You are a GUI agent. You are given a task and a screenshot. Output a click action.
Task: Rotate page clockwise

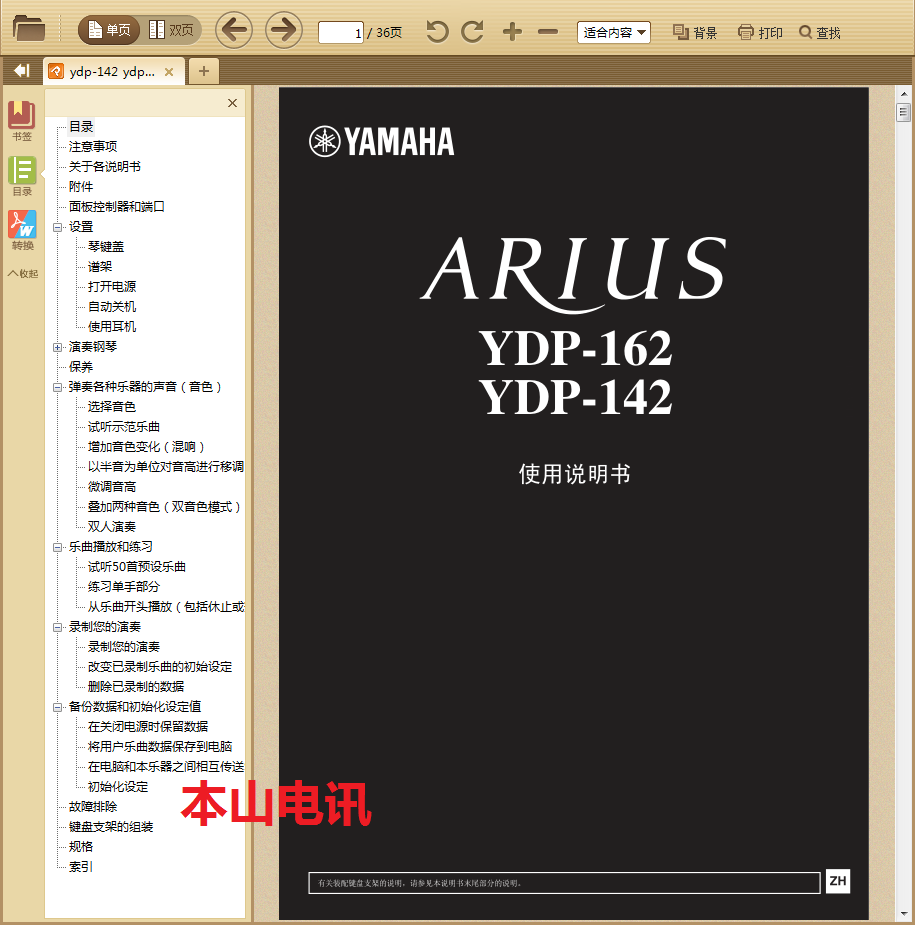(473, 31)
